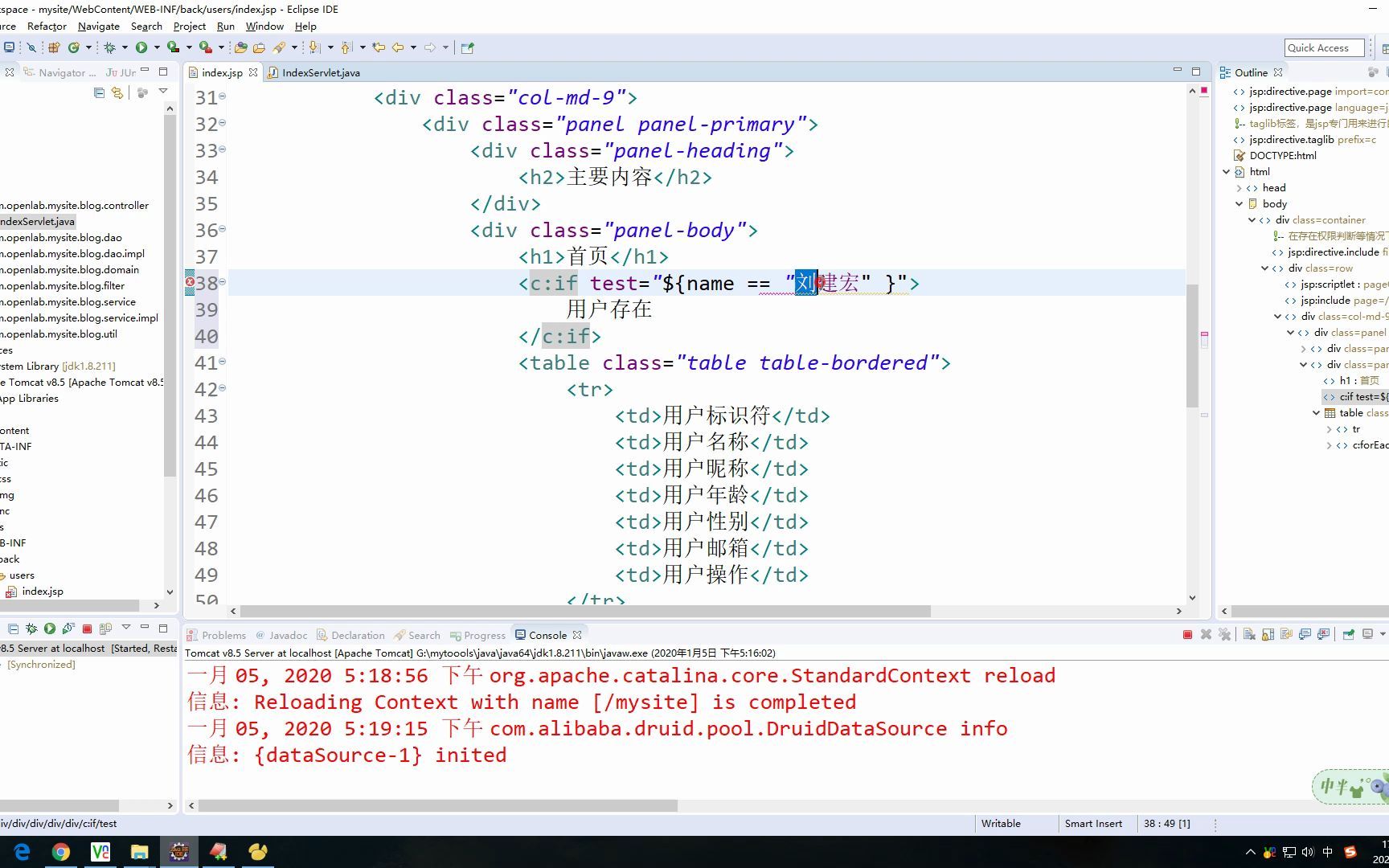Click the External Tools run icon

coord(206,47)
